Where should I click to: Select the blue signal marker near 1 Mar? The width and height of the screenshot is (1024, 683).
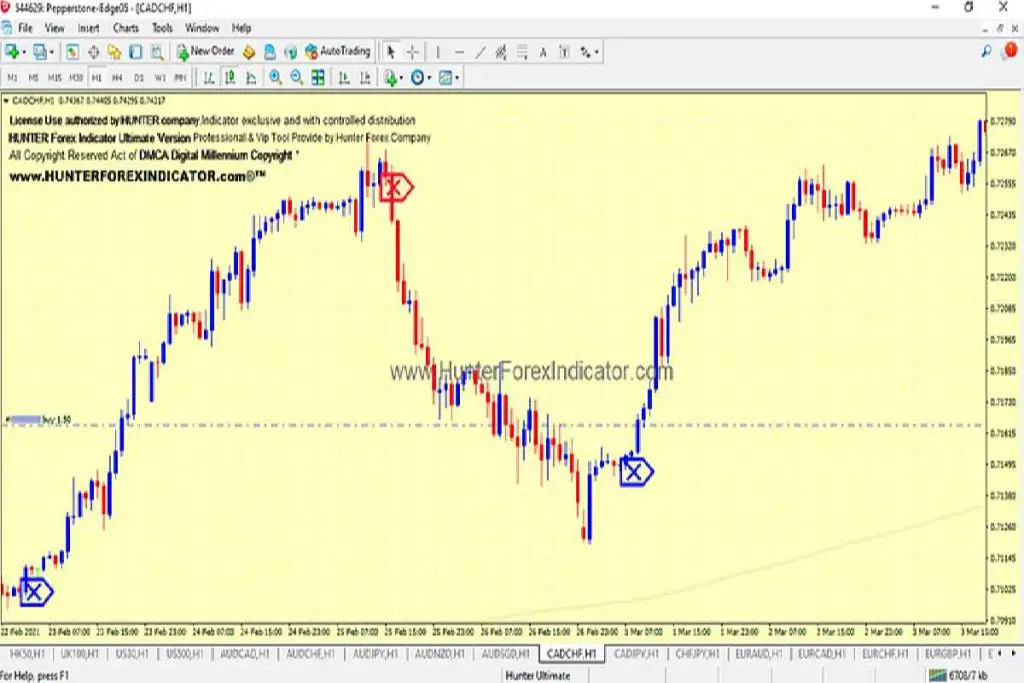point(636,471)
